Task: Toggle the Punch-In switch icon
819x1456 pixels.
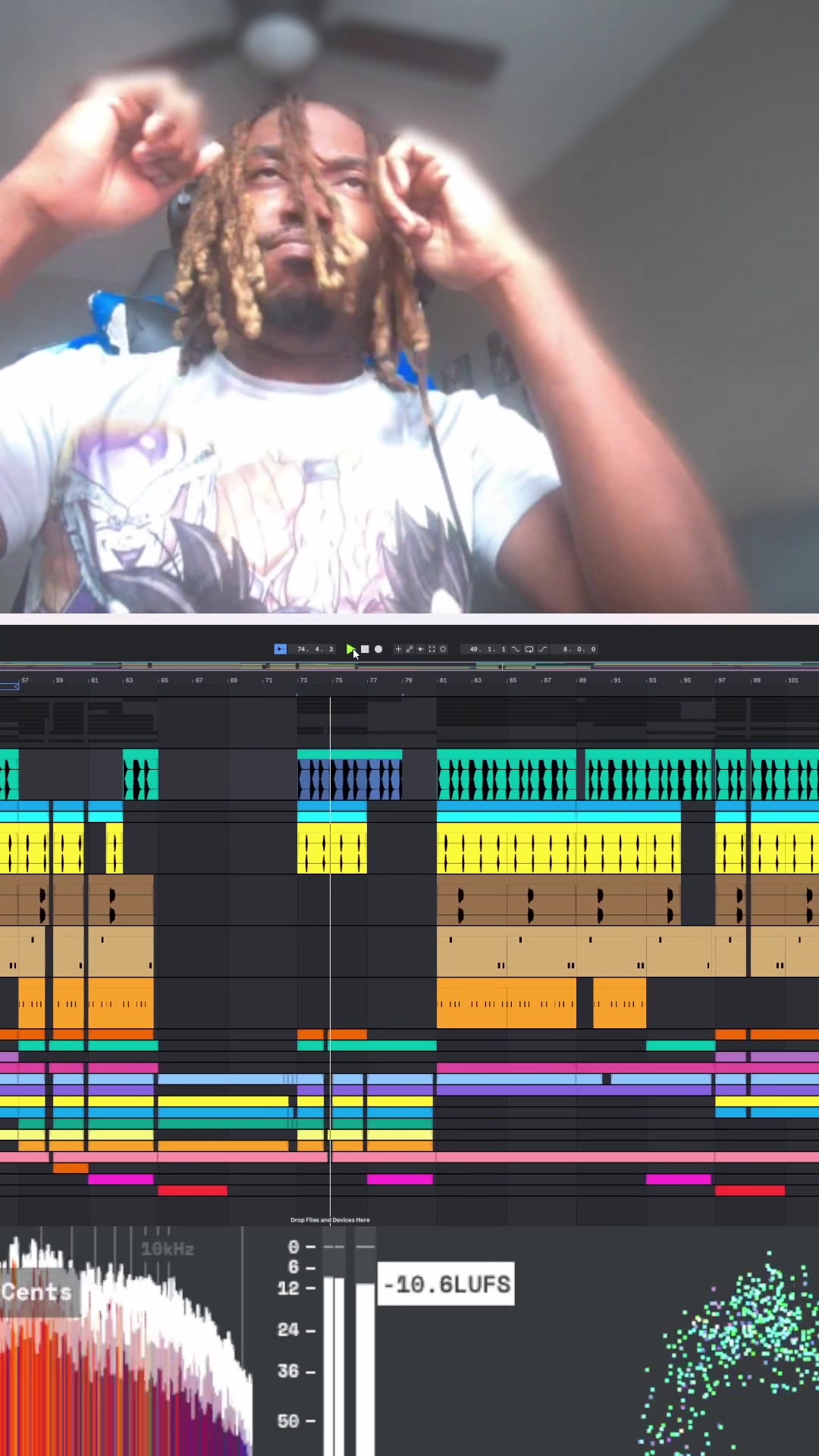Action: click(516, 649)
